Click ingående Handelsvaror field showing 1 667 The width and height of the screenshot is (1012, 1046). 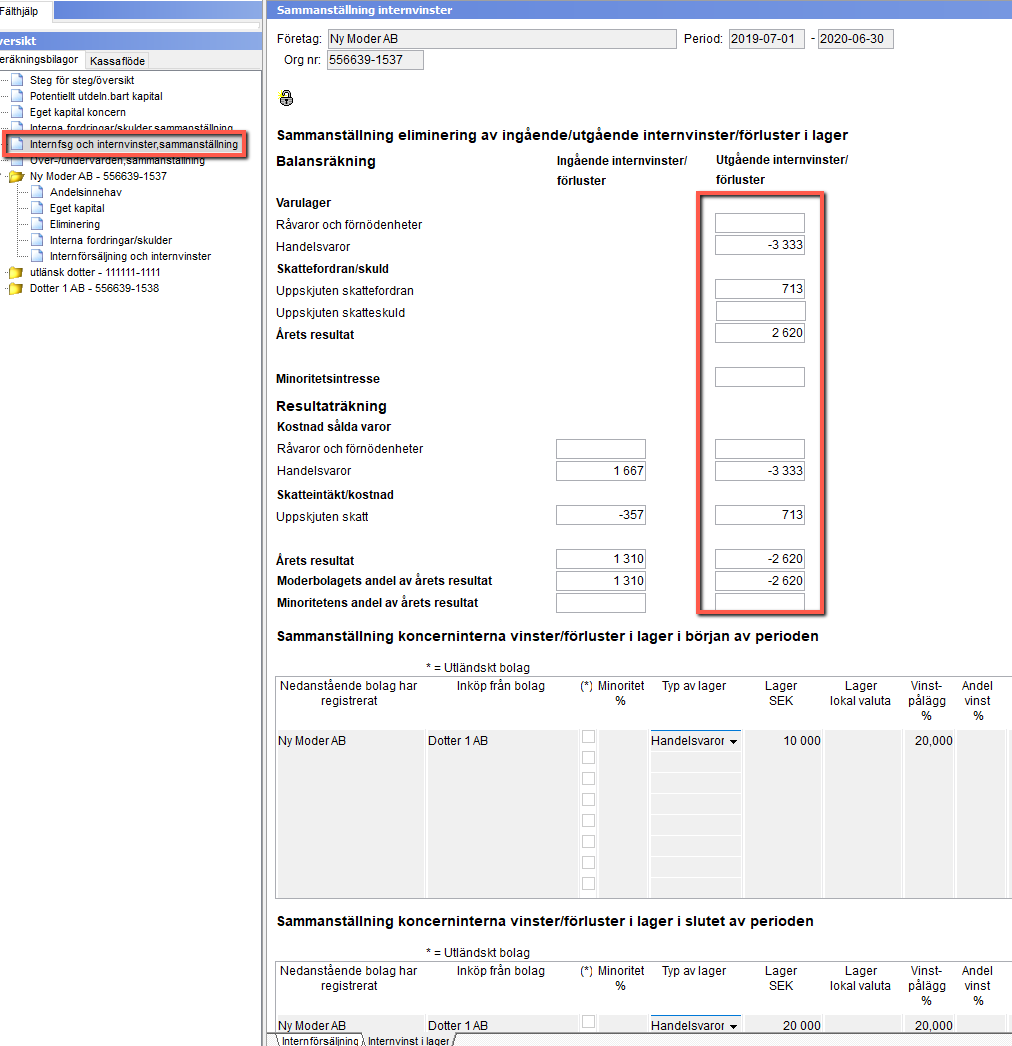(601, 471)
